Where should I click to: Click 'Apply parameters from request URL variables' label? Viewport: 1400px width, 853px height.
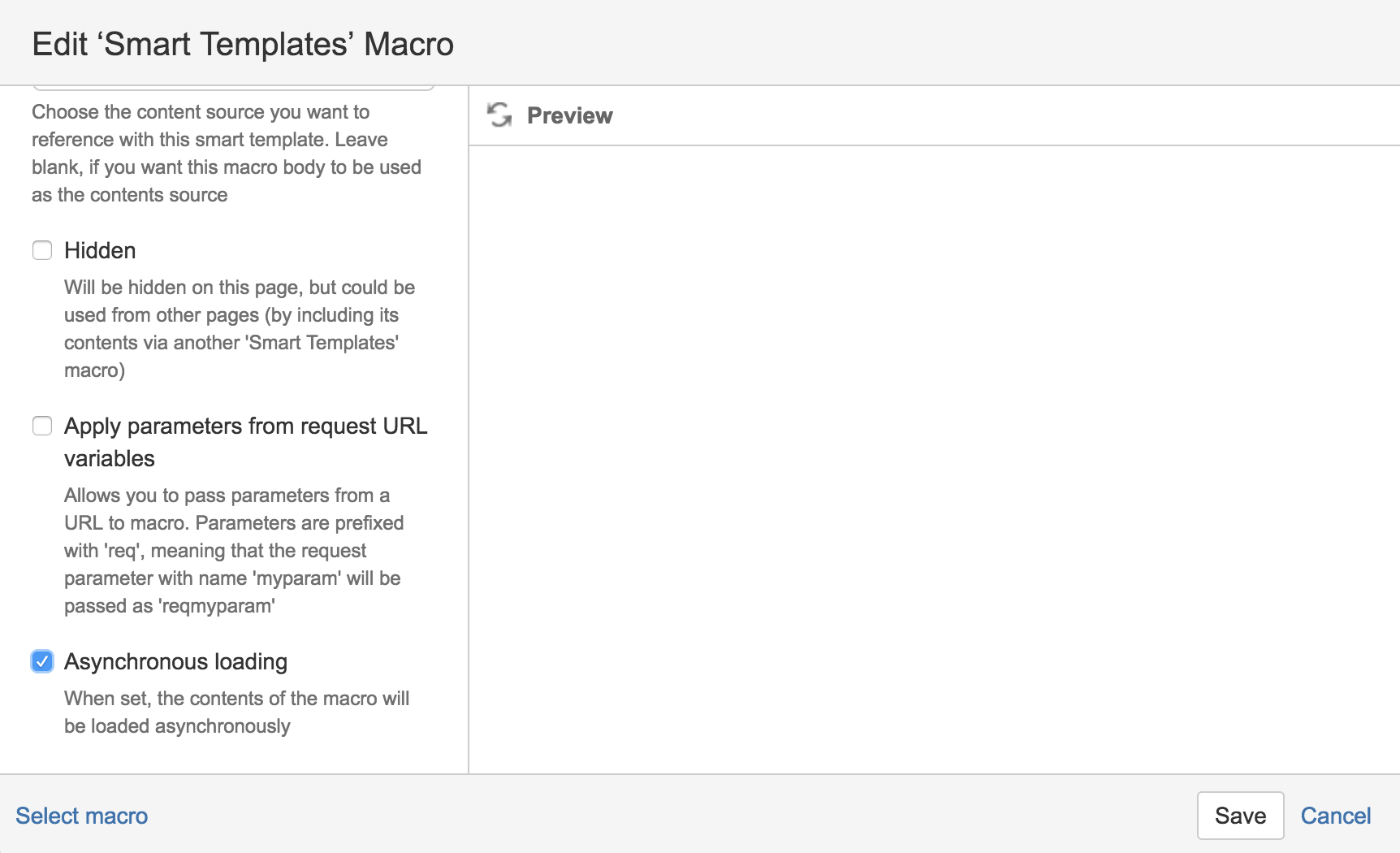click(x=246, y=442)
